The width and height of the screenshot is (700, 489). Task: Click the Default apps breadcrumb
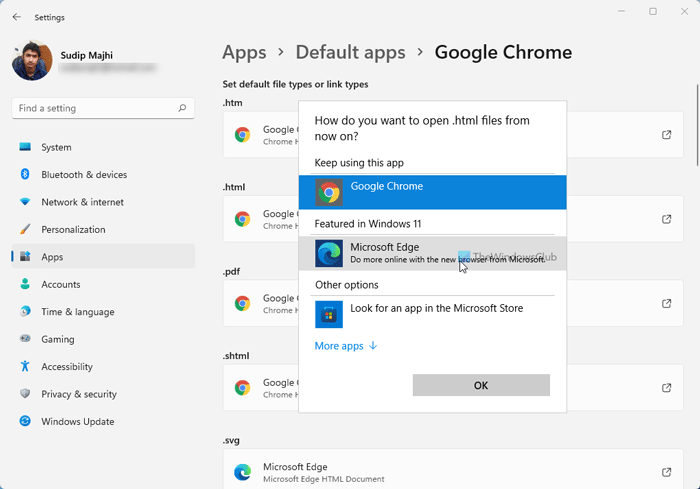[350, 52]
